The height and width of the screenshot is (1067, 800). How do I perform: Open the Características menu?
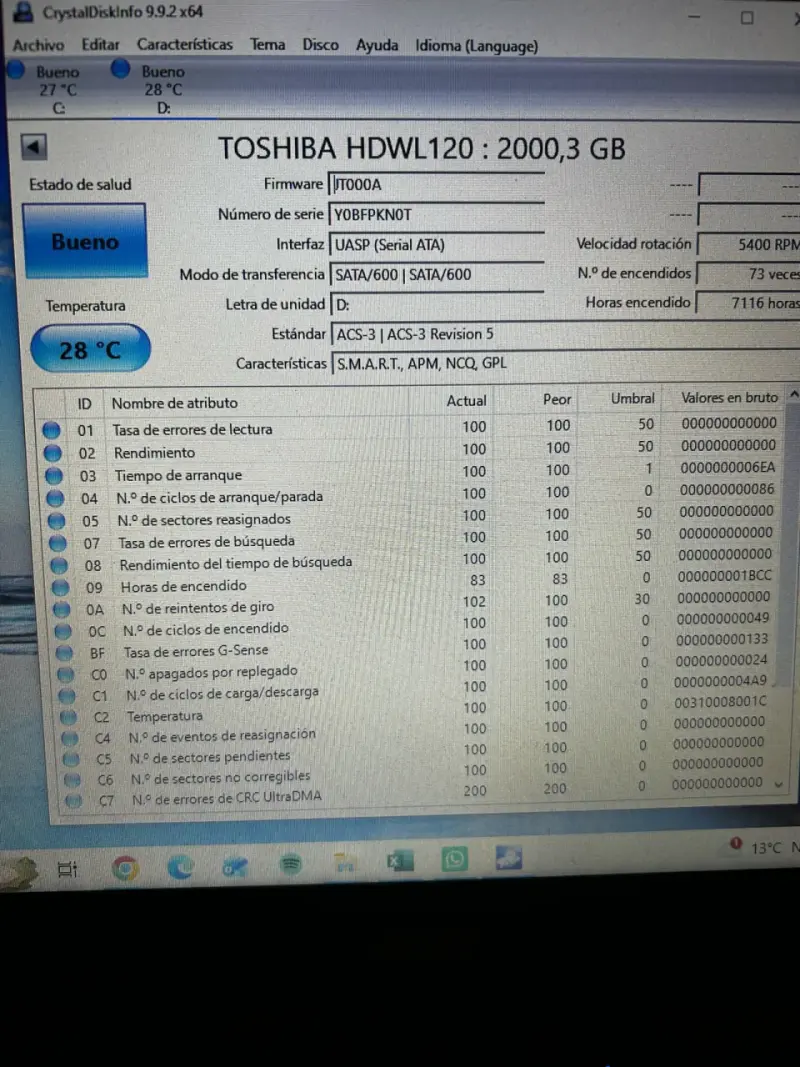point(185,45)
